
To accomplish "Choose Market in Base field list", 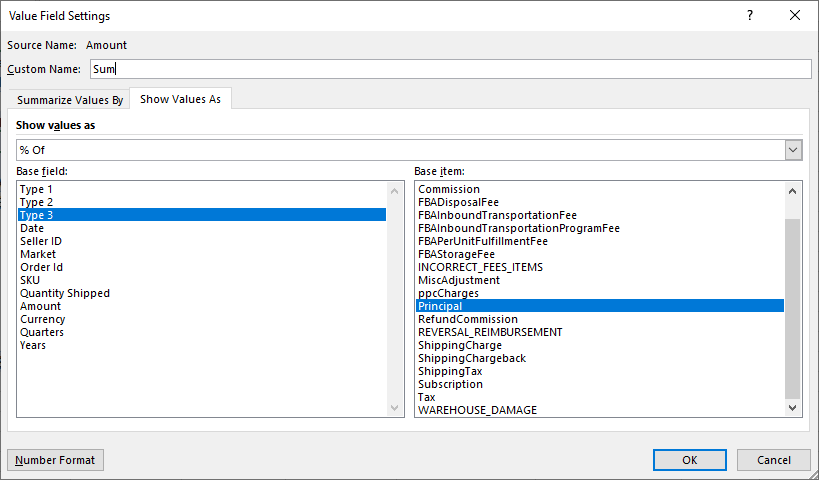I will pos(202,254).
